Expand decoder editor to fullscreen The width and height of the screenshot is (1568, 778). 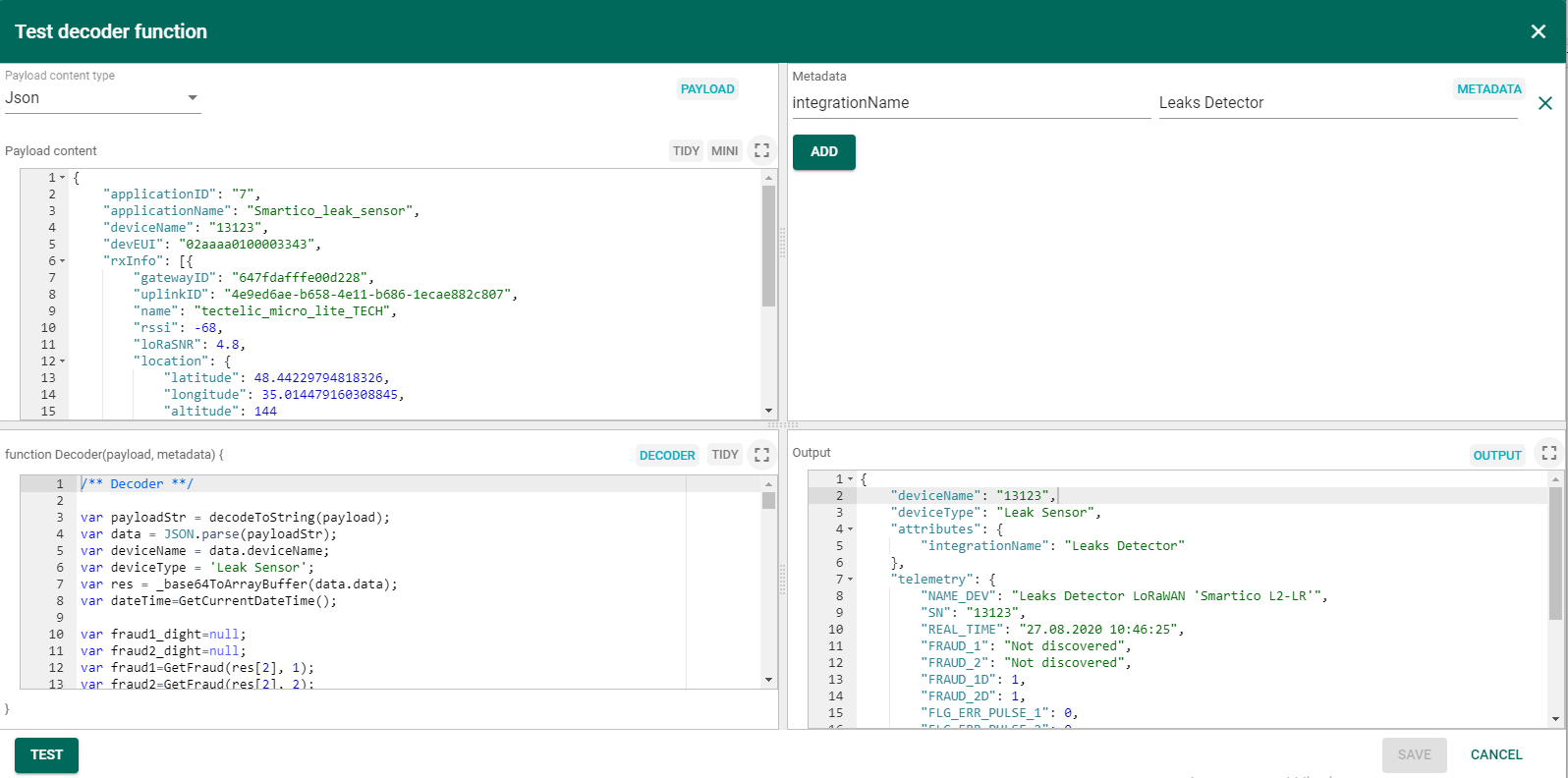point(761,455)
